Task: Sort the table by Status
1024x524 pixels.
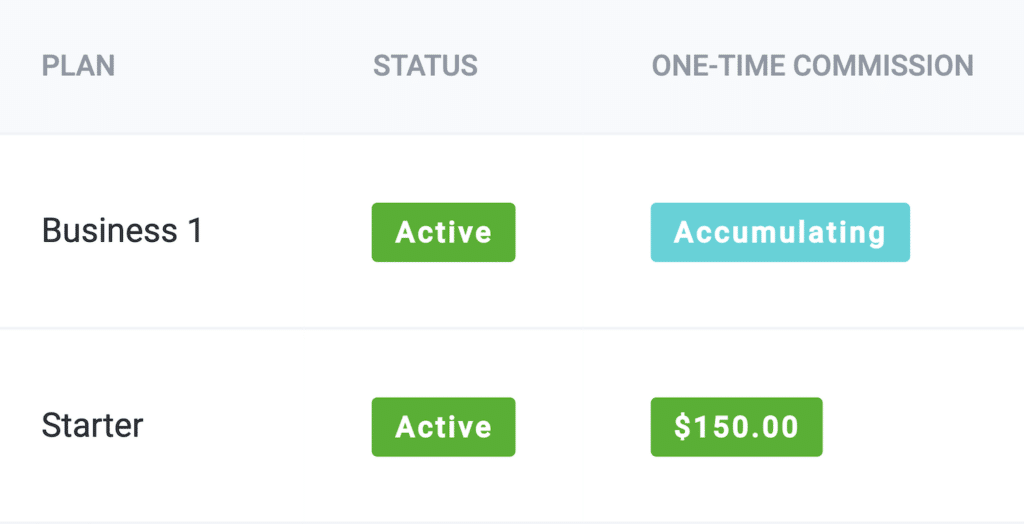Action: click(425, 66)
